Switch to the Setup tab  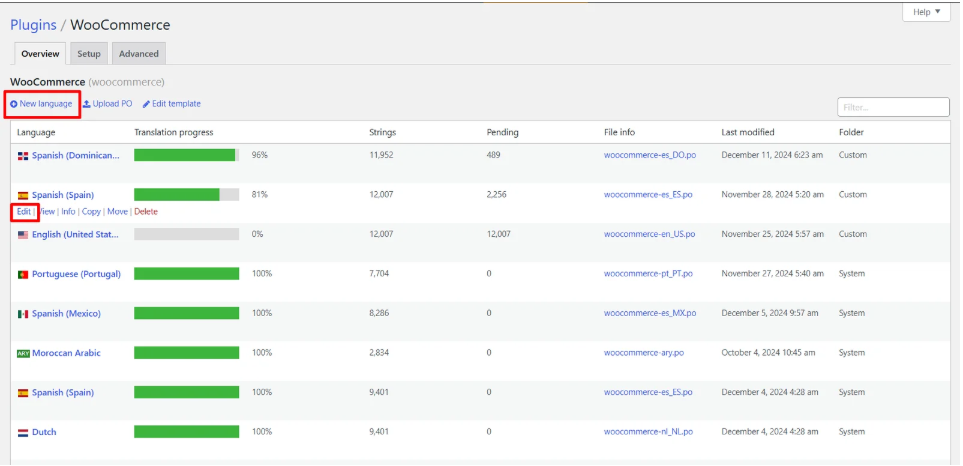(x=88, y=54)
